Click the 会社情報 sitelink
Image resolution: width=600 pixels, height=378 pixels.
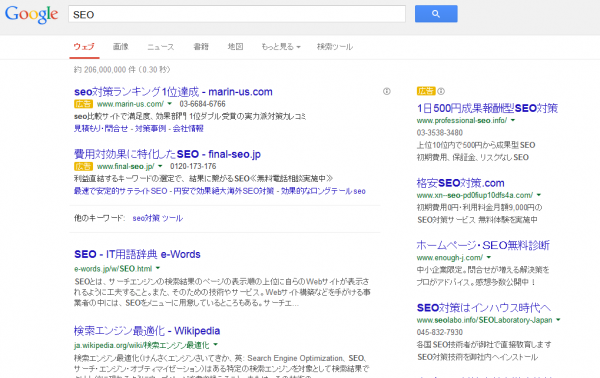pyautogui.click(x=188, y=129)
